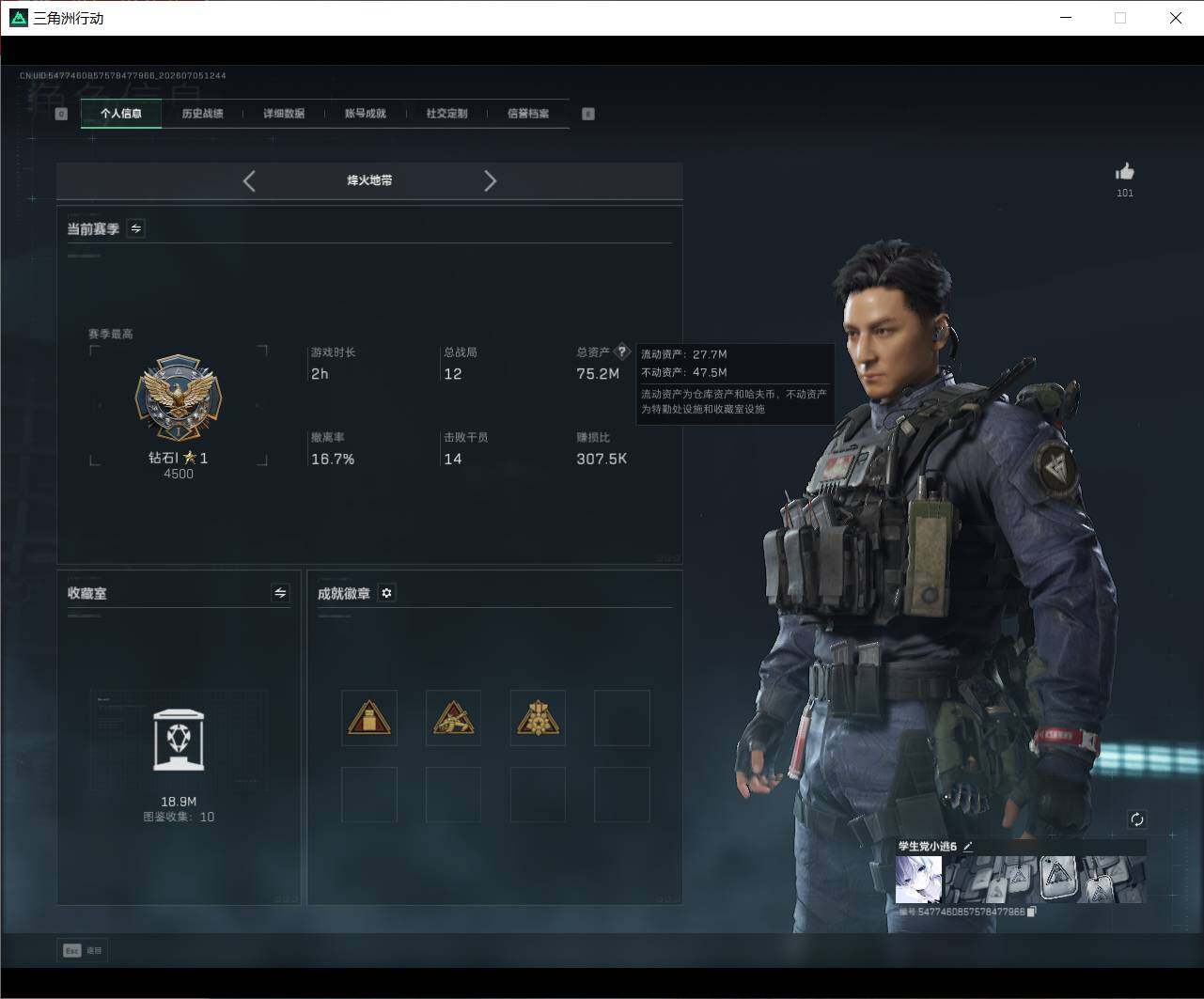Click the Esc 返回 back button
The width and height of the screenshot is (1204, 999).
click(82, 950)
